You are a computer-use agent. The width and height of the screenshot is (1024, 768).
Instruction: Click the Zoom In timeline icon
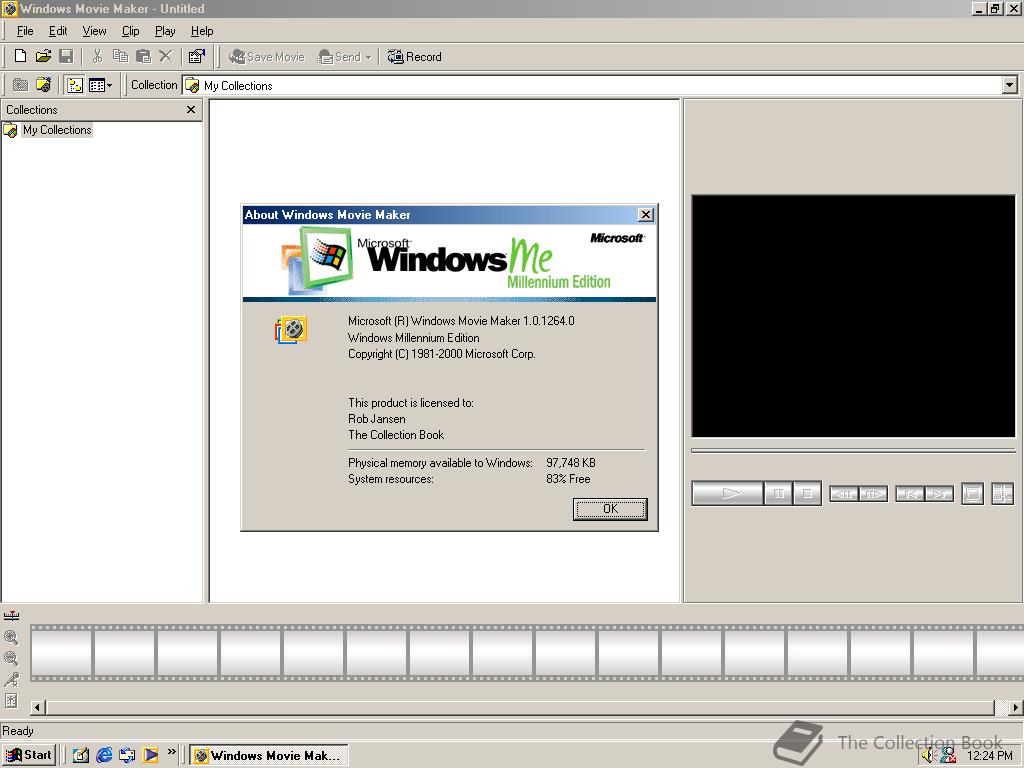click(x=11, y=637)
